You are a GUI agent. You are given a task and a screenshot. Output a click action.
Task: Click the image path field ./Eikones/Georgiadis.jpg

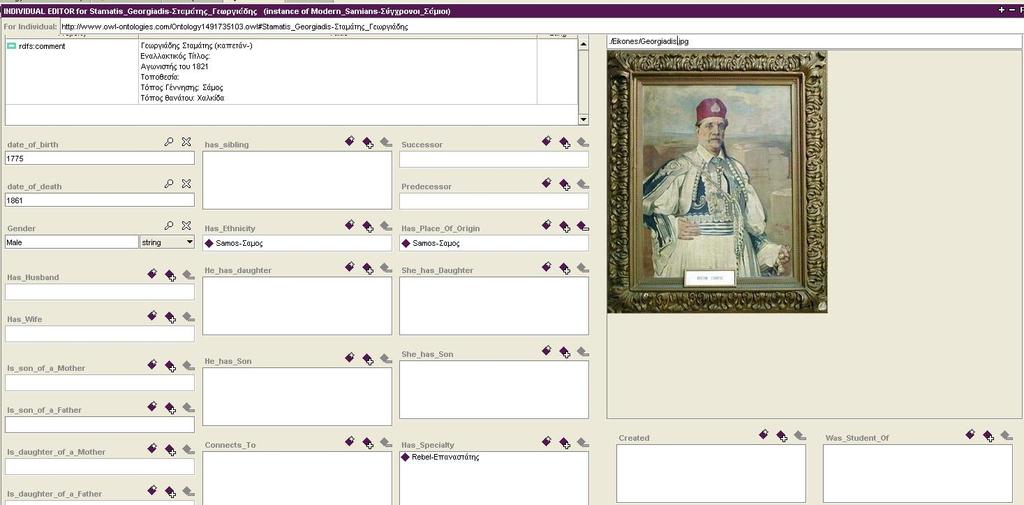814,41
